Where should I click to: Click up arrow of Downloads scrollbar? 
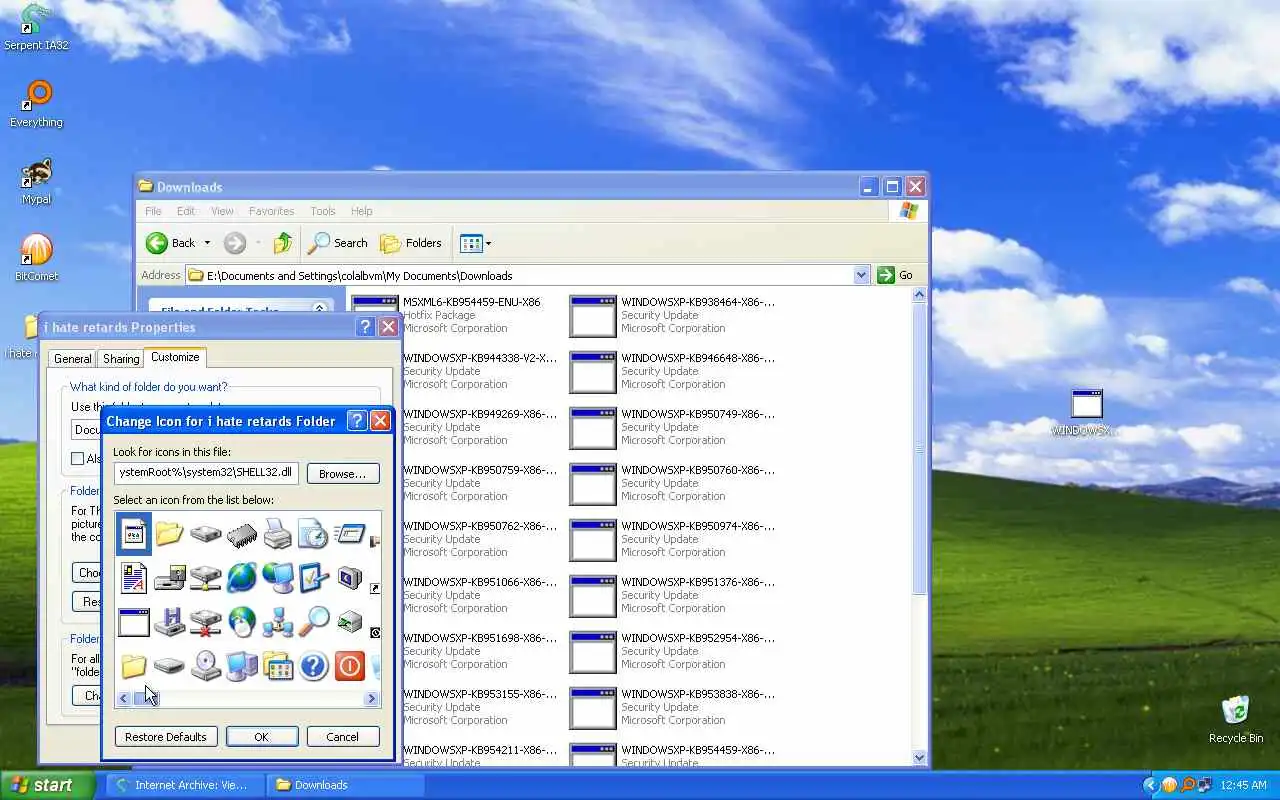[920, 296]
